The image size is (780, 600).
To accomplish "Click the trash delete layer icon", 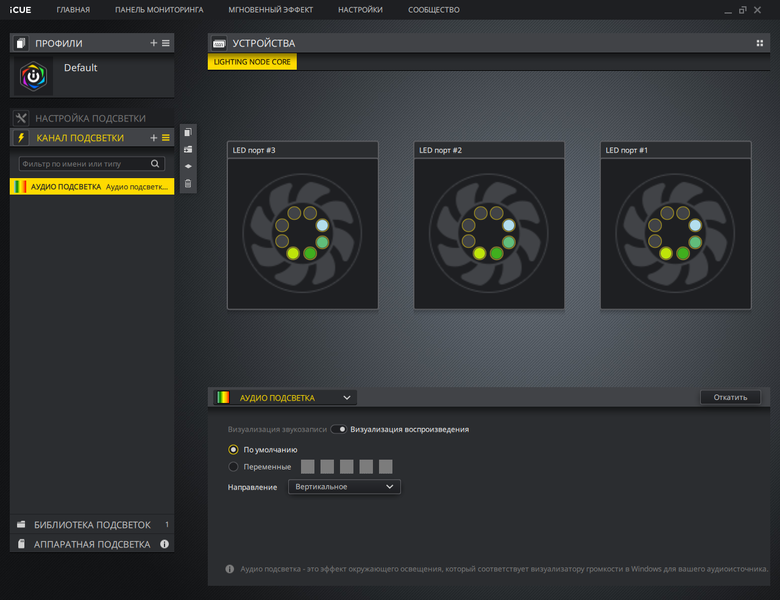I will coord(188,184).
